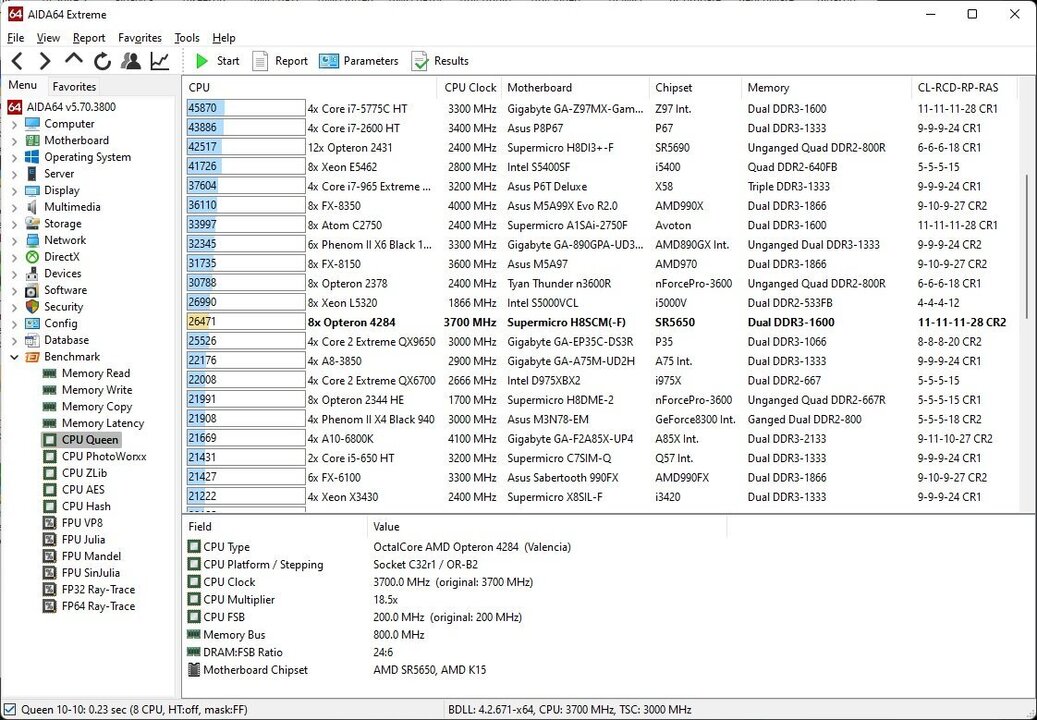Switch to the Favorites tab
Viewport: 1037px width, 720px height.
click(74, 85)
